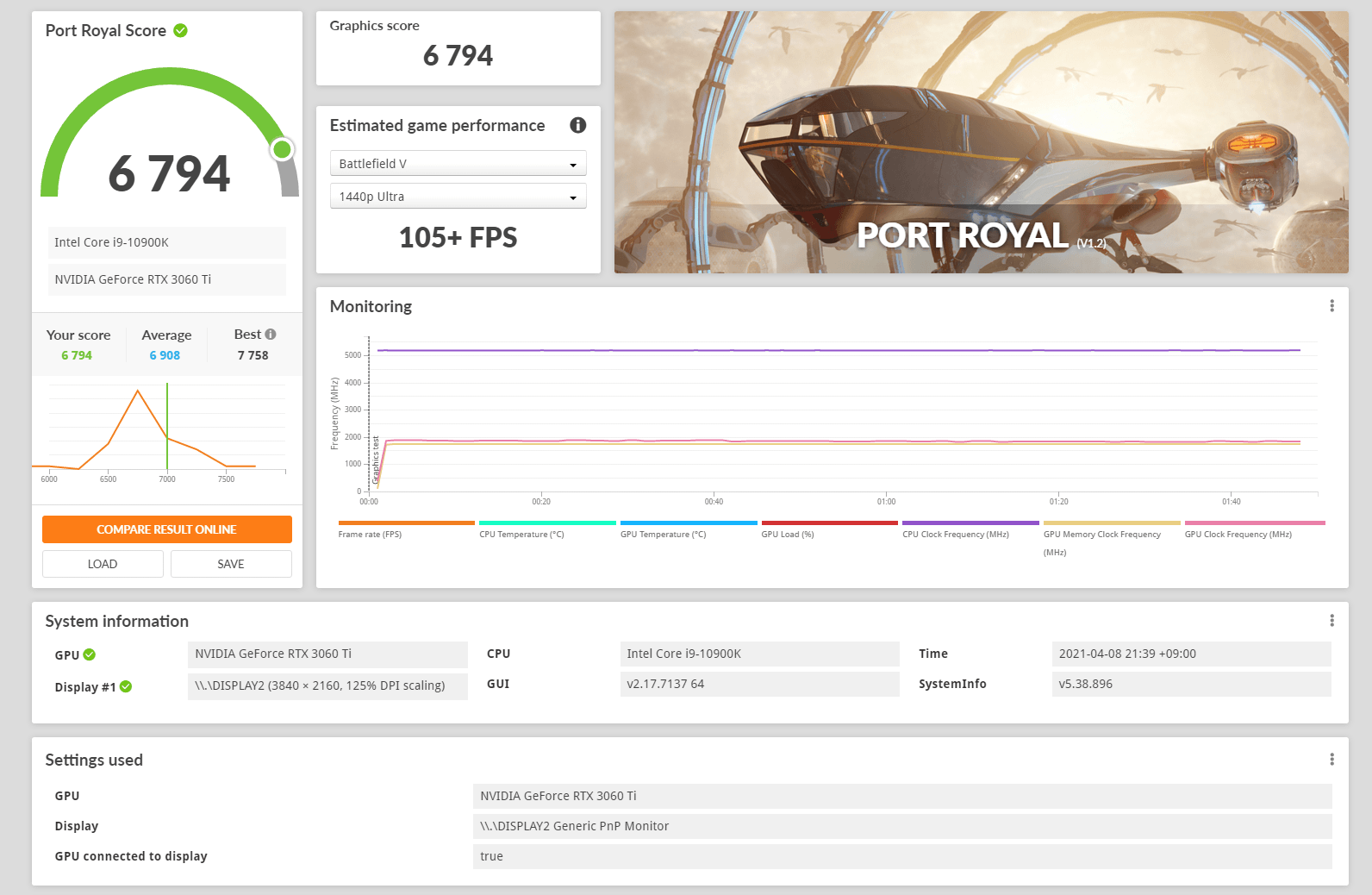Toggle the GPU Memory Clock Frequency legend
Viewport: 1372px width, 895px height.
coord(1112,523)
